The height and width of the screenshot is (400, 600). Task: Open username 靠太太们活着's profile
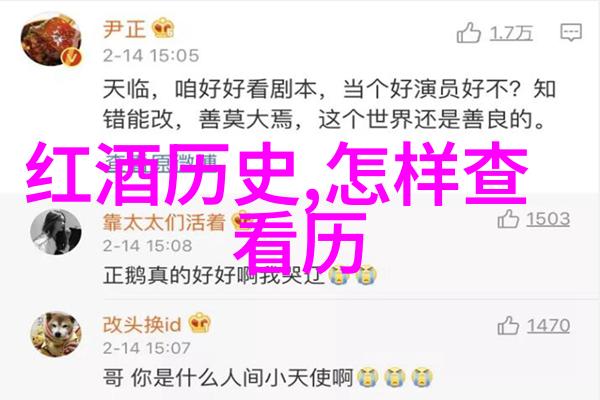(164, 222)
